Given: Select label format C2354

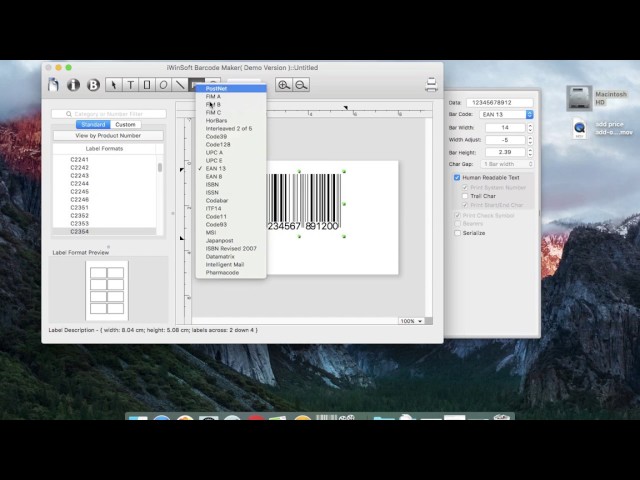Looking at the screenshot, I should point(80,231).
